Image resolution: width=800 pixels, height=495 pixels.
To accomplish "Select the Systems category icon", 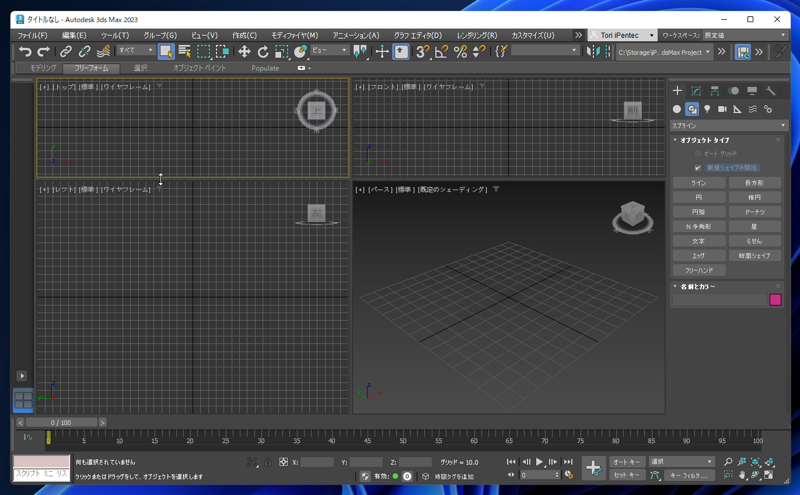I will pyautogui.click(x=768, y=109).
